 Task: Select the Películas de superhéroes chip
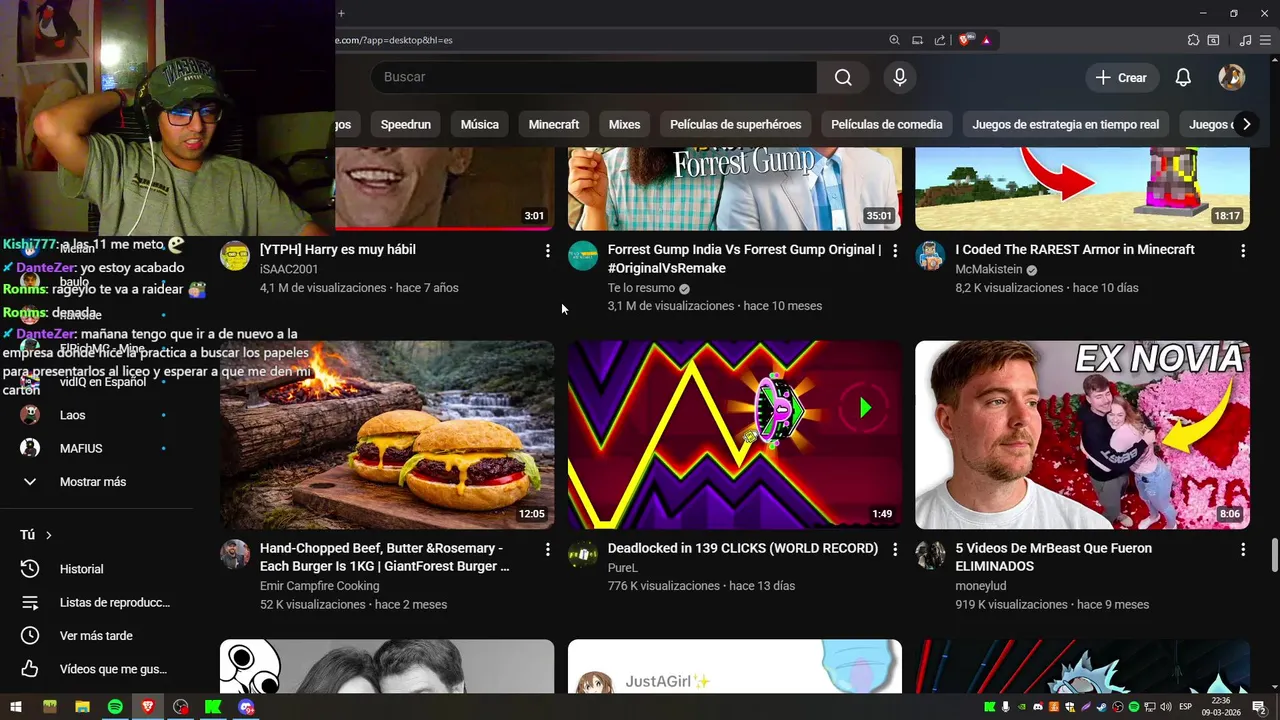[735, 124]
